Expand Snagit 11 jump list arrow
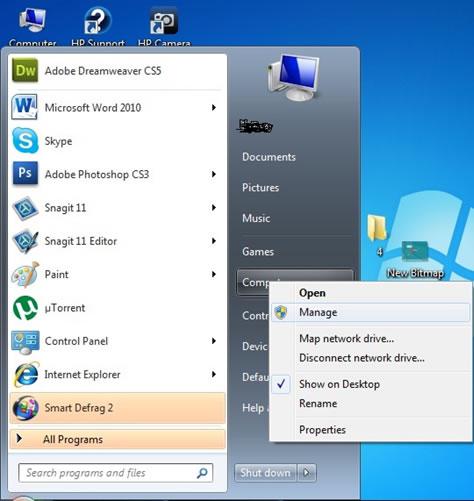Viewport: 474px width, 501px height. (214, 207)
